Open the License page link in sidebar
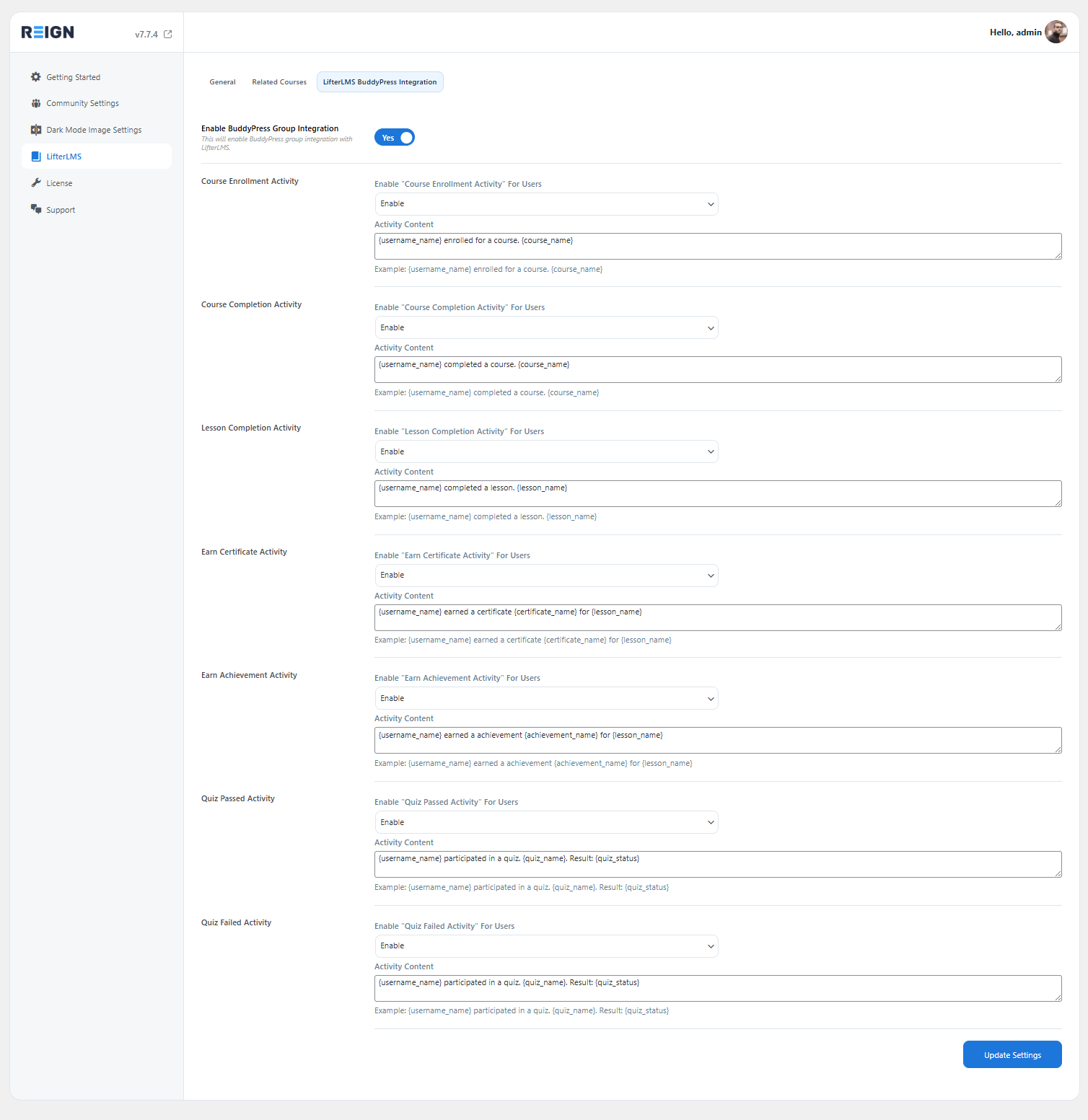 pyautogui.click(x=59, y=183)
